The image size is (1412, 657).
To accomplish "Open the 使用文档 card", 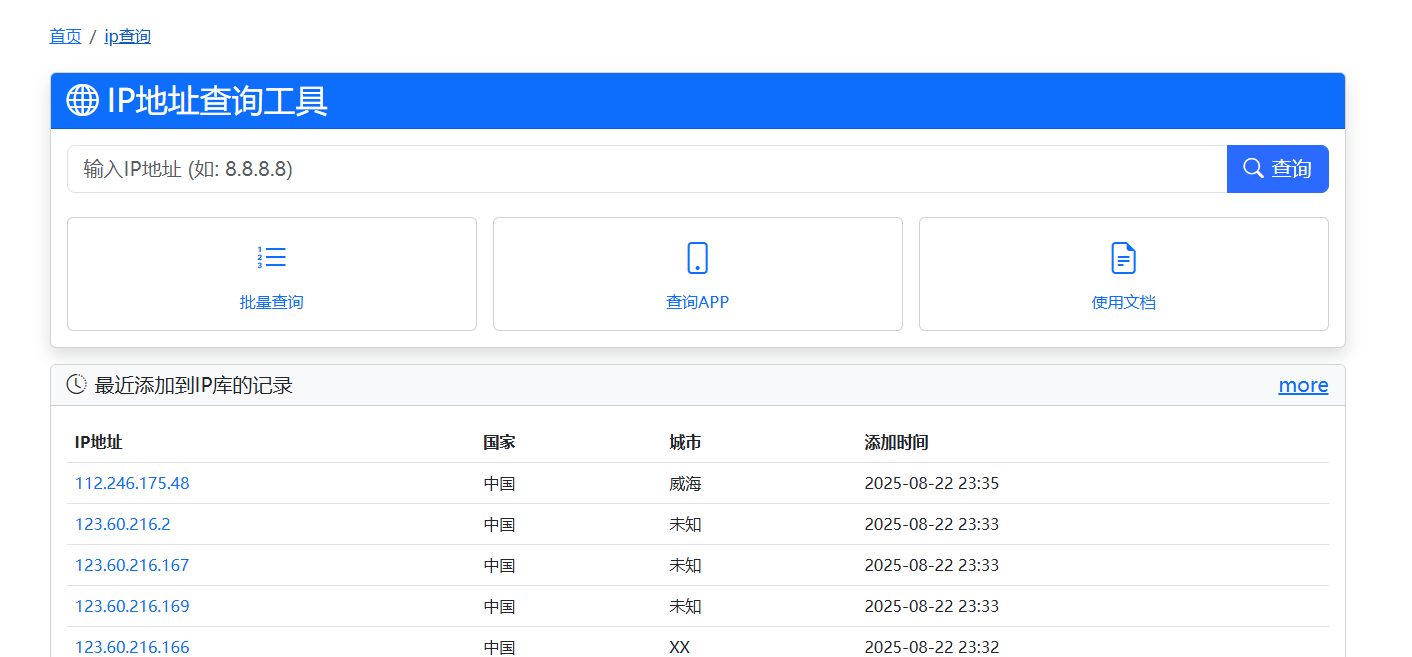I will pyautogui.click(x=1124, y=275).
